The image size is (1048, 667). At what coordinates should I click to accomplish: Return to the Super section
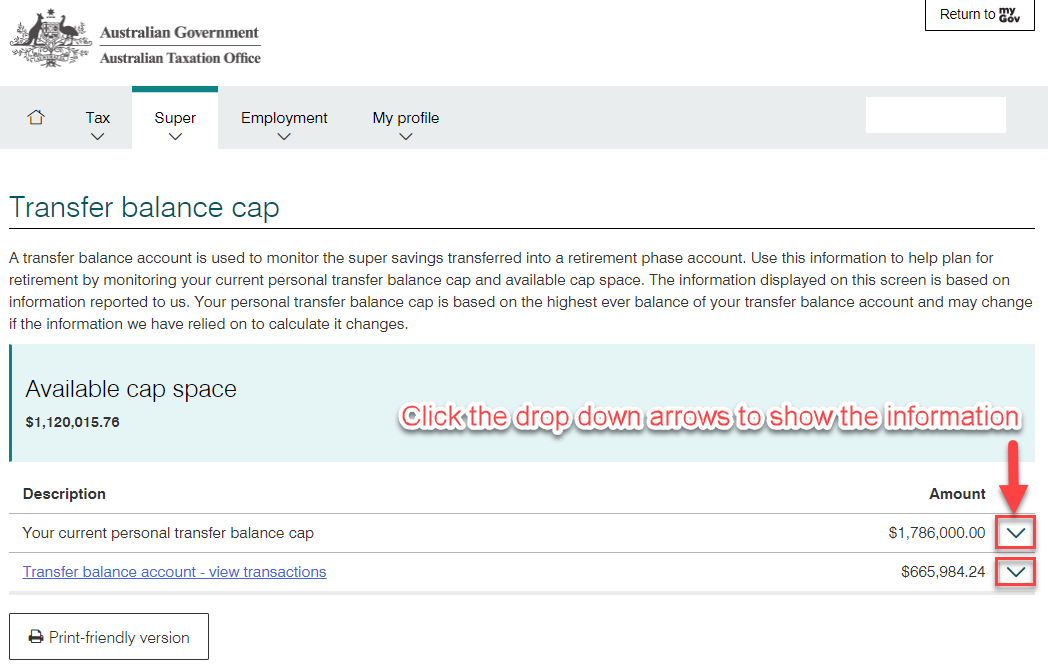[x=175, y=117]
